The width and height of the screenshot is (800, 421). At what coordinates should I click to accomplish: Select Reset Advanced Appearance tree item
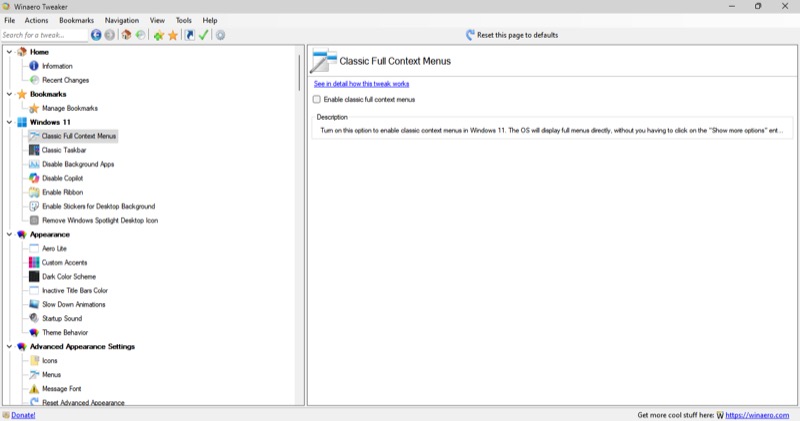coord(83,402)
